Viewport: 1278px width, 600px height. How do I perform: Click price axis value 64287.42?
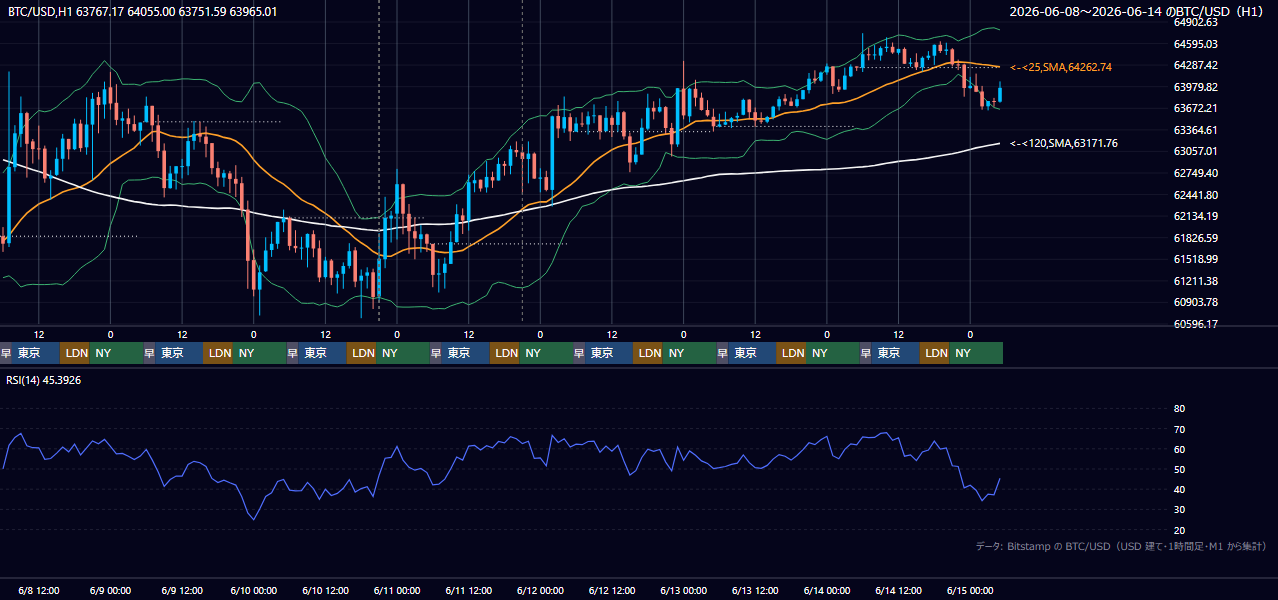(x=1195, y=65)
